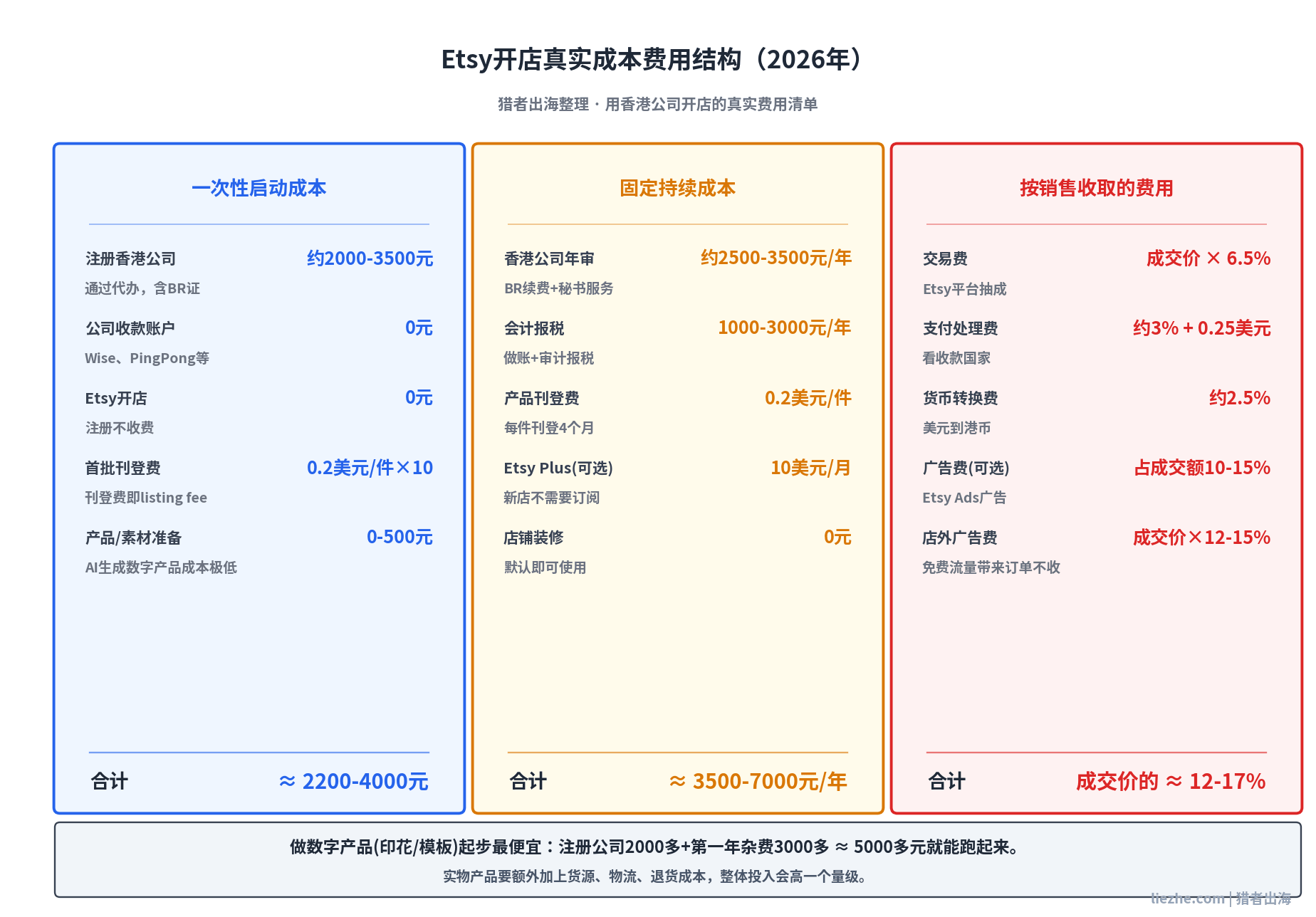
Task: Click the value '成交价 × 6.5%'
Action: 1208,258
